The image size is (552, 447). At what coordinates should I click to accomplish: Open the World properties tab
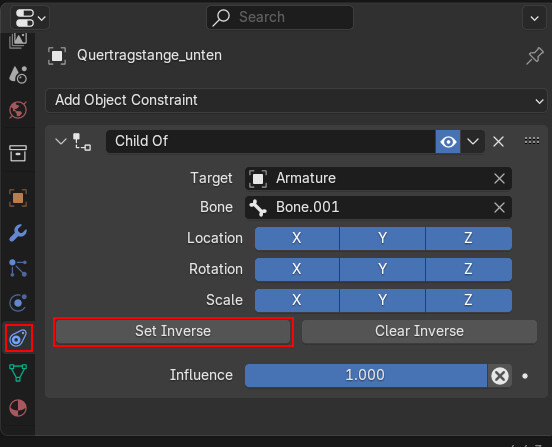pos(18,110)
